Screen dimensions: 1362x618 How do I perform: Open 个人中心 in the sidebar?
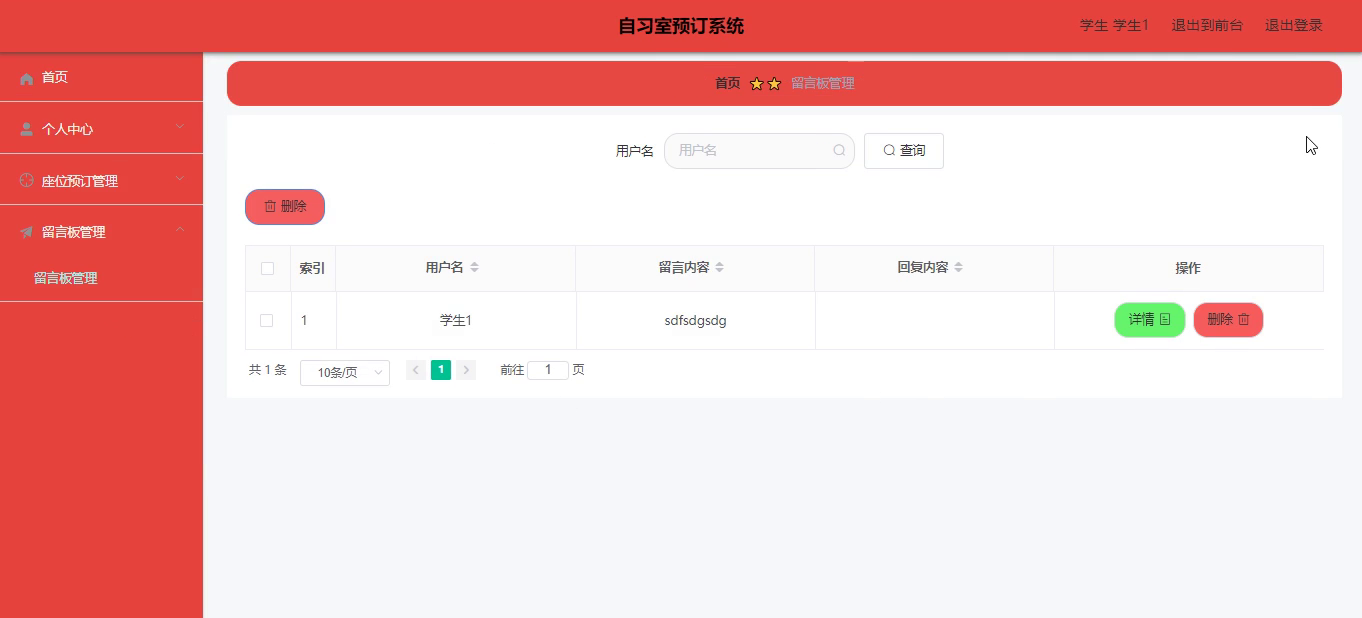pyautogui.click(x=101, y=129)
